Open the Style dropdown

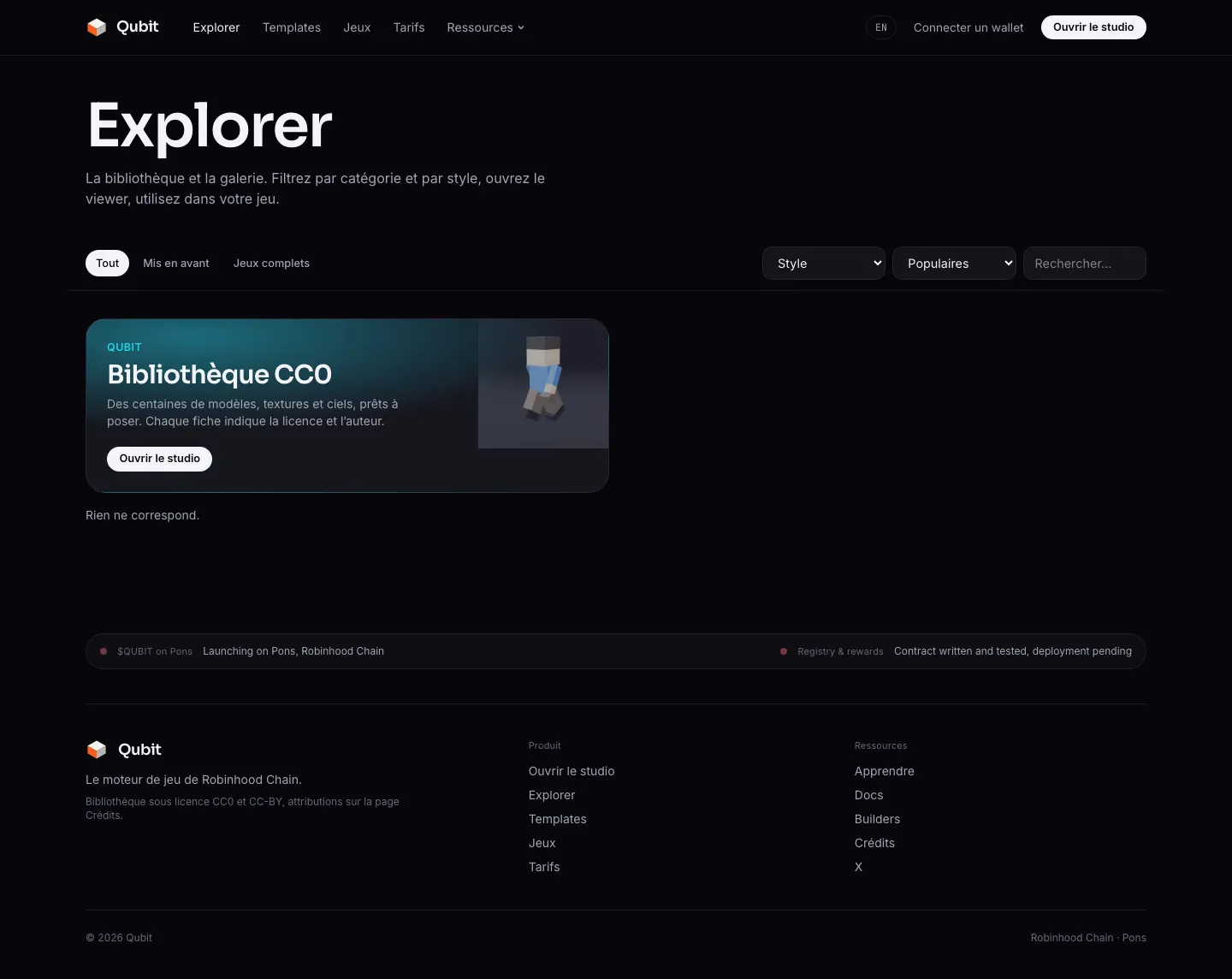point(824,264)
